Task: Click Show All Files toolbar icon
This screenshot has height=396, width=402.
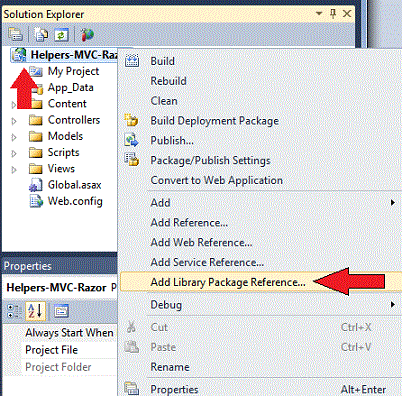Action: click(41, 35)
